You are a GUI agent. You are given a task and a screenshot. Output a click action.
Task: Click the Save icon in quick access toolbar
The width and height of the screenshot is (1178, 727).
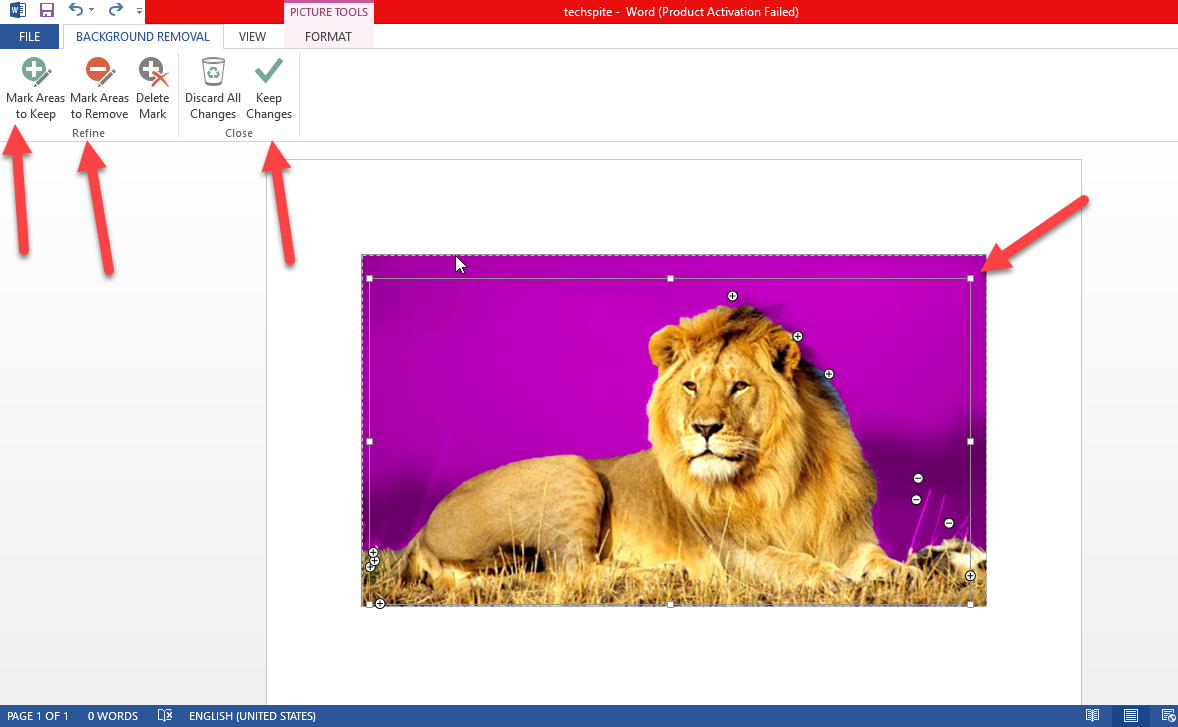pyautogui.click(x=47, y=11)
